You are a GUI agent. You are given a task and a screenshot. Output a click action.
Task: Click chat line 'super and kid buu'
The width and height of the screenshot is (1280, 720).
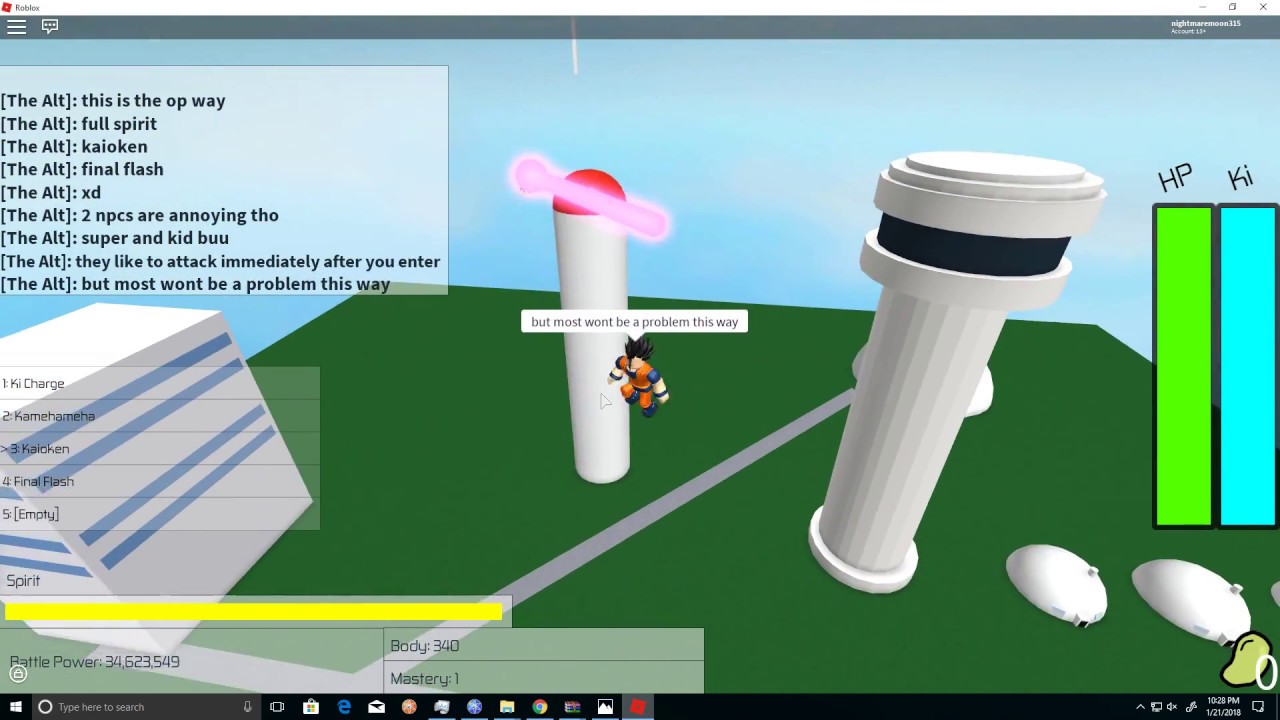pyautogui.click(x=115, y=238)
